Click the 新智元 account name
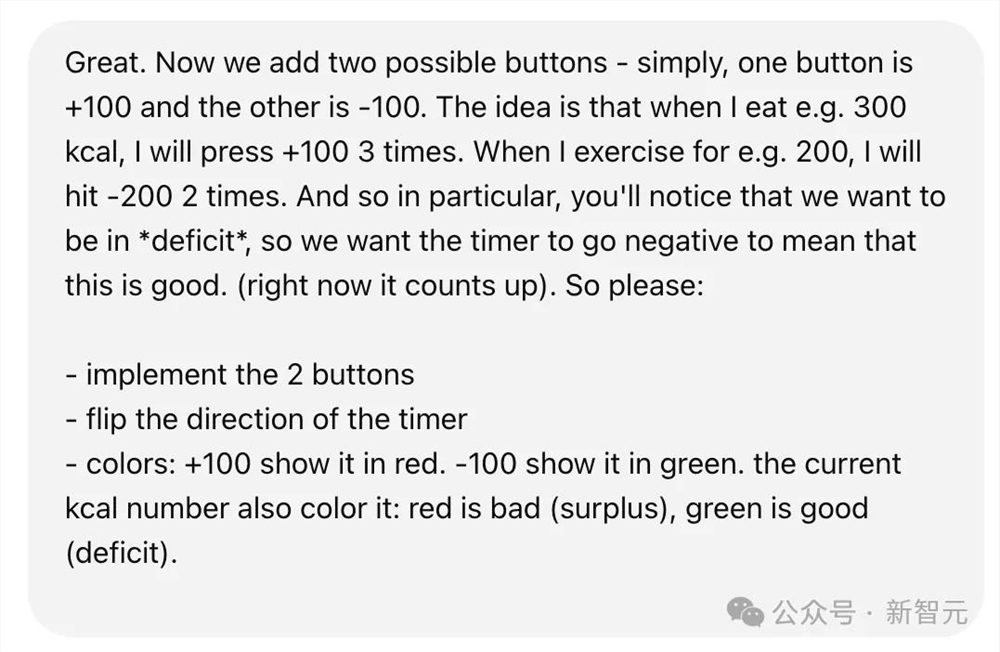 (927, 612)
